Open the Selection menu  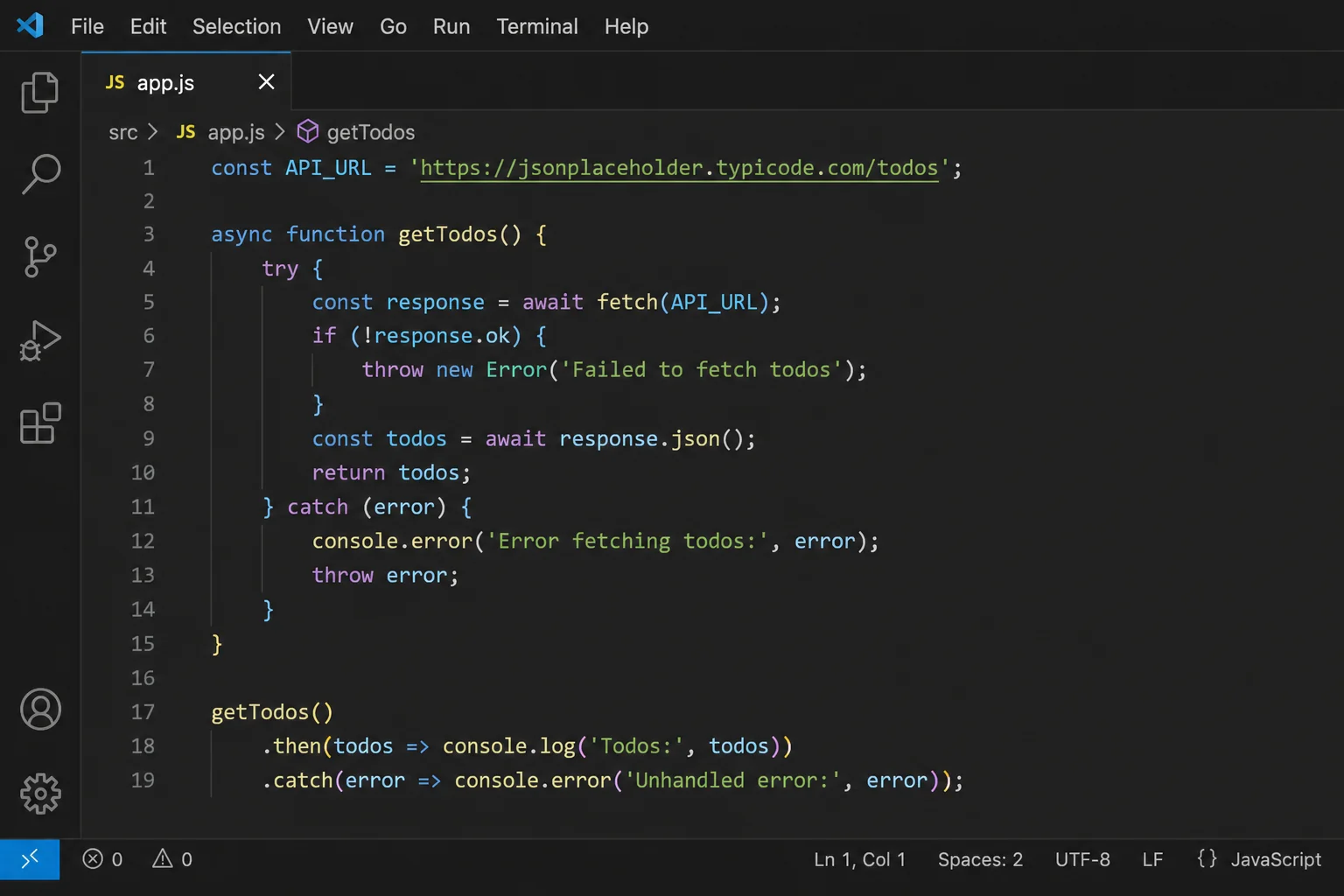(236, 26)
